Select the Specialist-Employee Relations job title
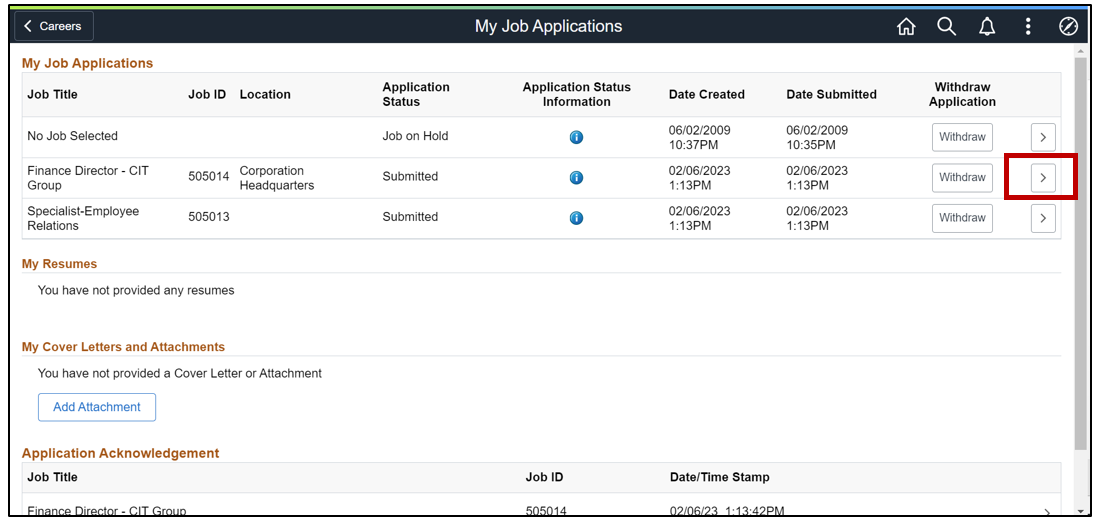The width and height of the screenshot is (1098, 522). coord(83,218)
